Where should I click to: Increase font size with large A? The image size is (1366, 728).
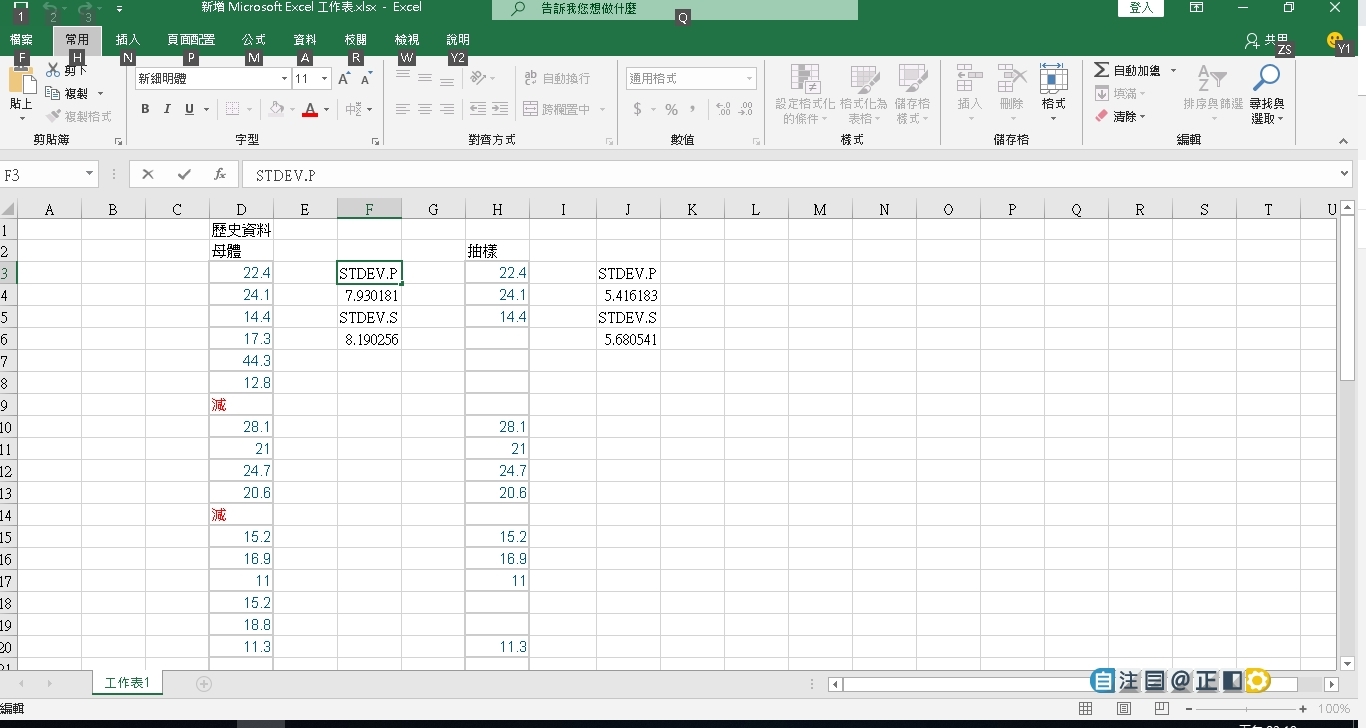point(345,78)
